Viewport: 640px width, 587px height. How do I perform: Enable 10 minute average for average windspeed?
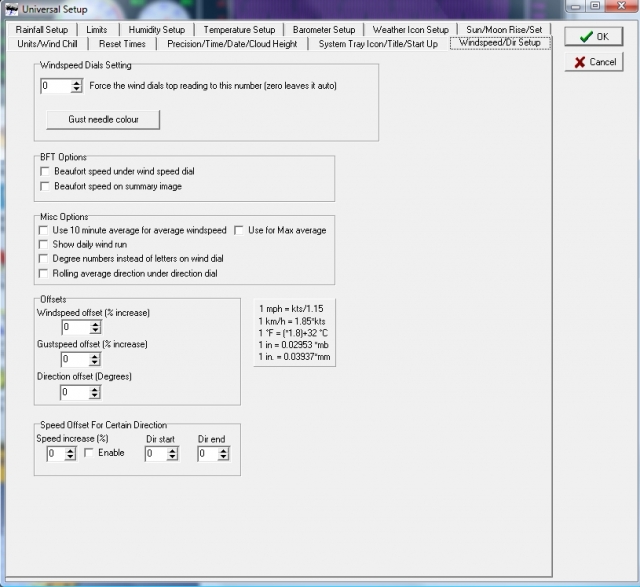point(44,230)
